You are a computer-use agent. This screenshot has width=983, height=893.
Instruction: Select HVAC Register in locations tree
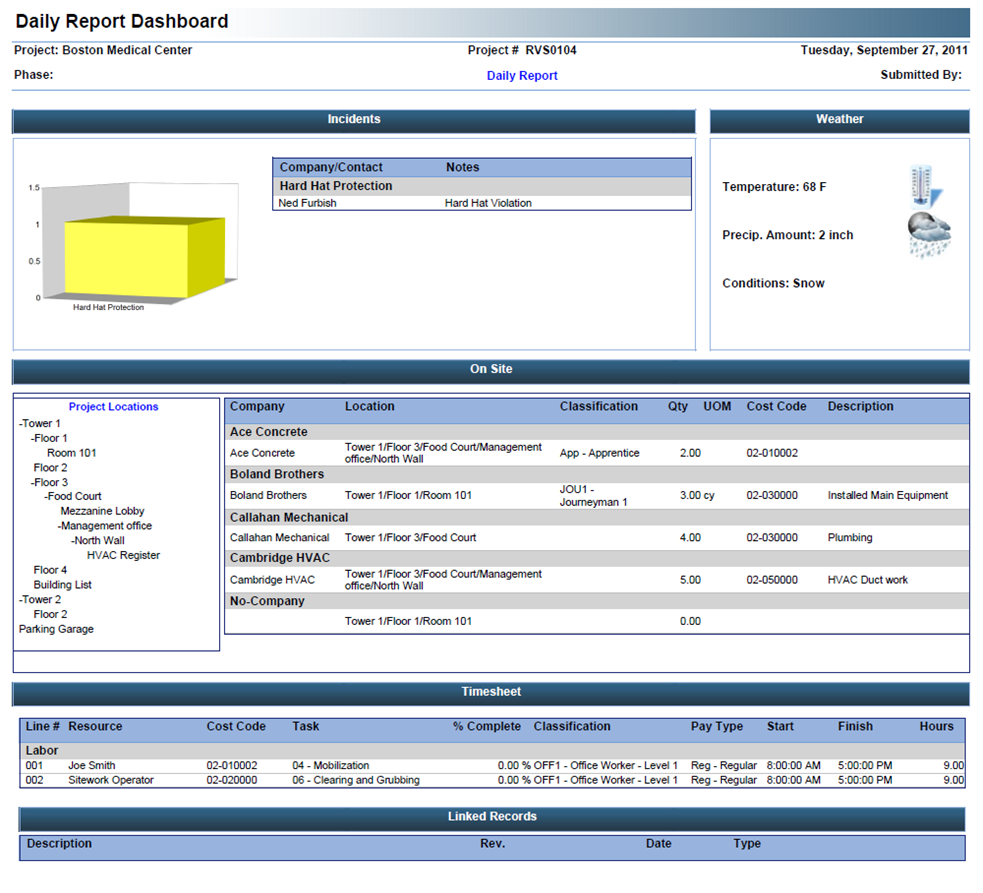pyautogui.click(x=124, y=555)
